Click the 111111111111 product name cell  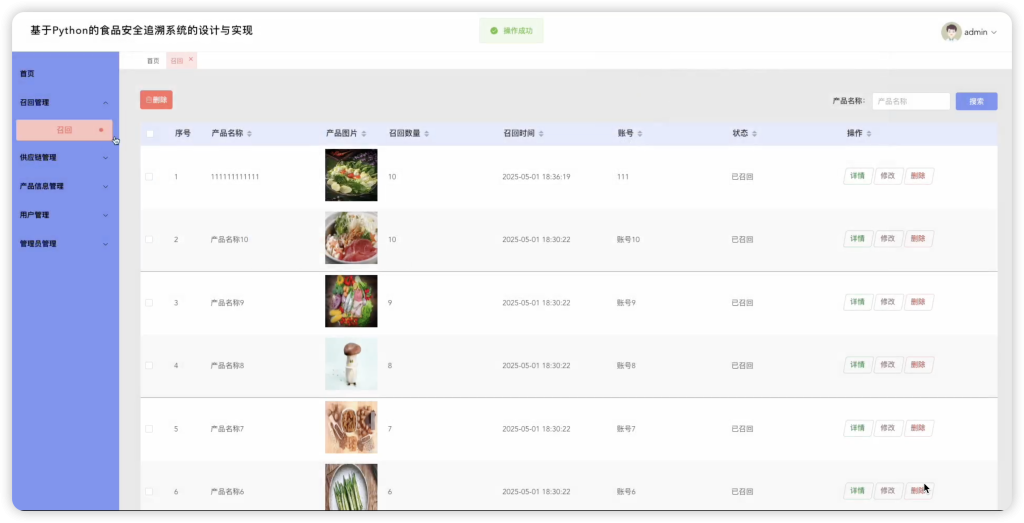coord(234,177)
